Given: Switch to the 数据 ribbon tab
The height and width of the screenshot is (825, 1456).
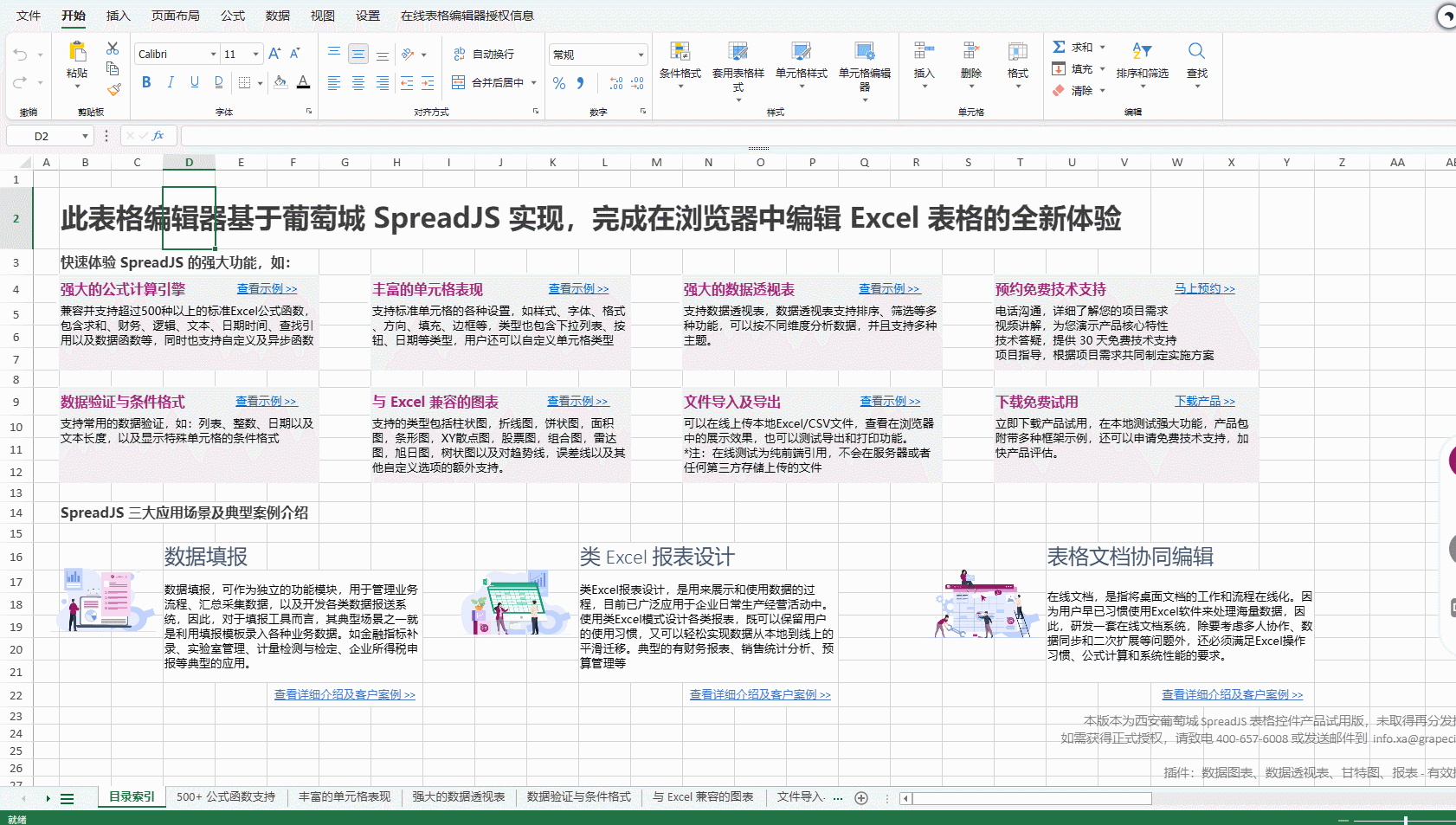Looking at the screenshot, I should coord(278,16).
